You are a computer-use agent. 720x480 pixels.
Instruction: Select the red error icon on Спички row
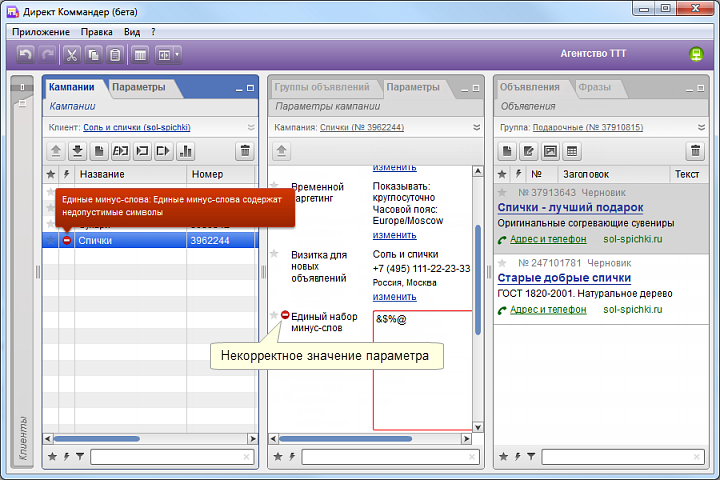click(67, 240)
